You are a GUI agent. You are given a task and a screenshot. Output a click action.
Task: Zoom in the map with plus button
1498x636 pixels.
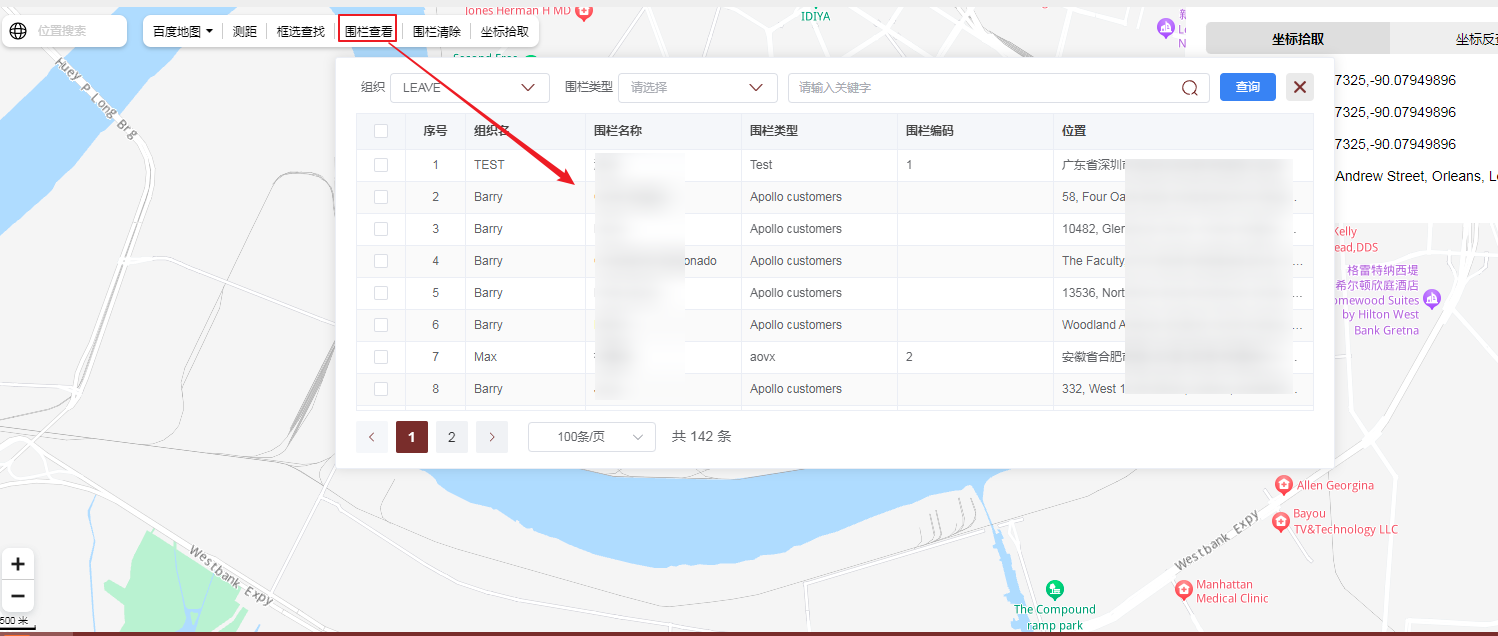pos(18,564)
